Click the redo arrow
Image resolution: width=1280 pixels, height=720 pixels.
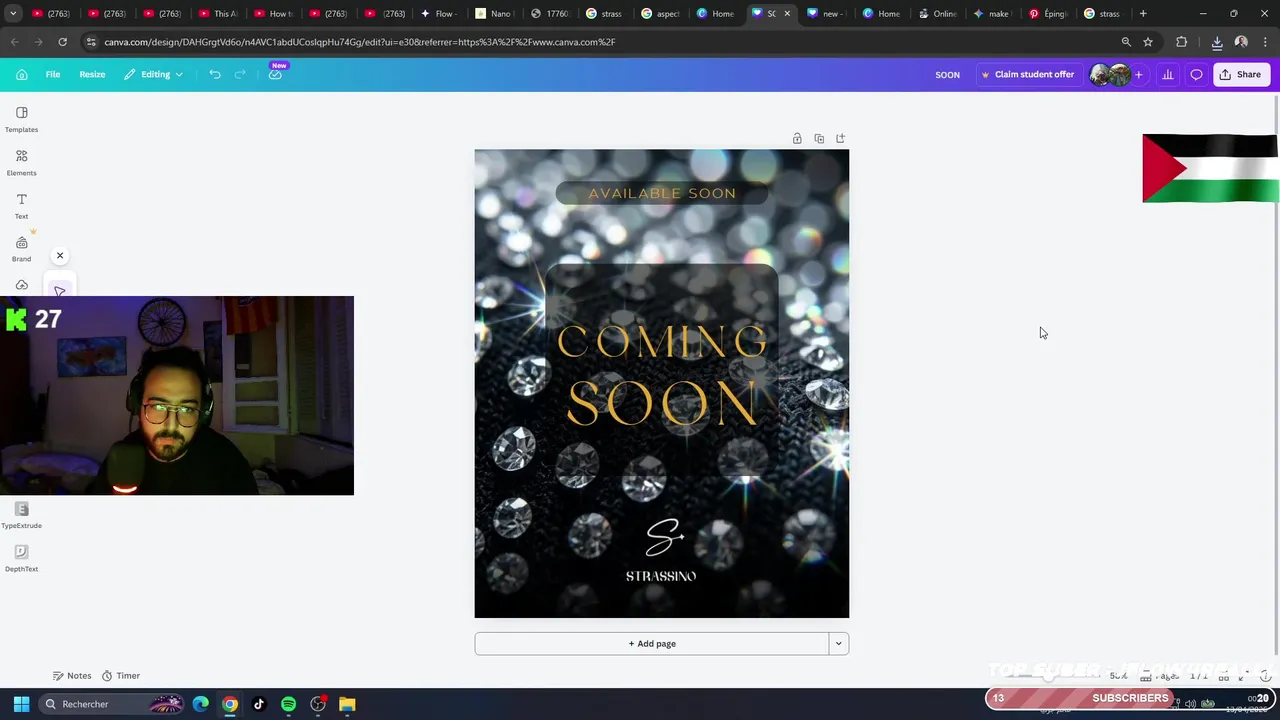(240, 74)
